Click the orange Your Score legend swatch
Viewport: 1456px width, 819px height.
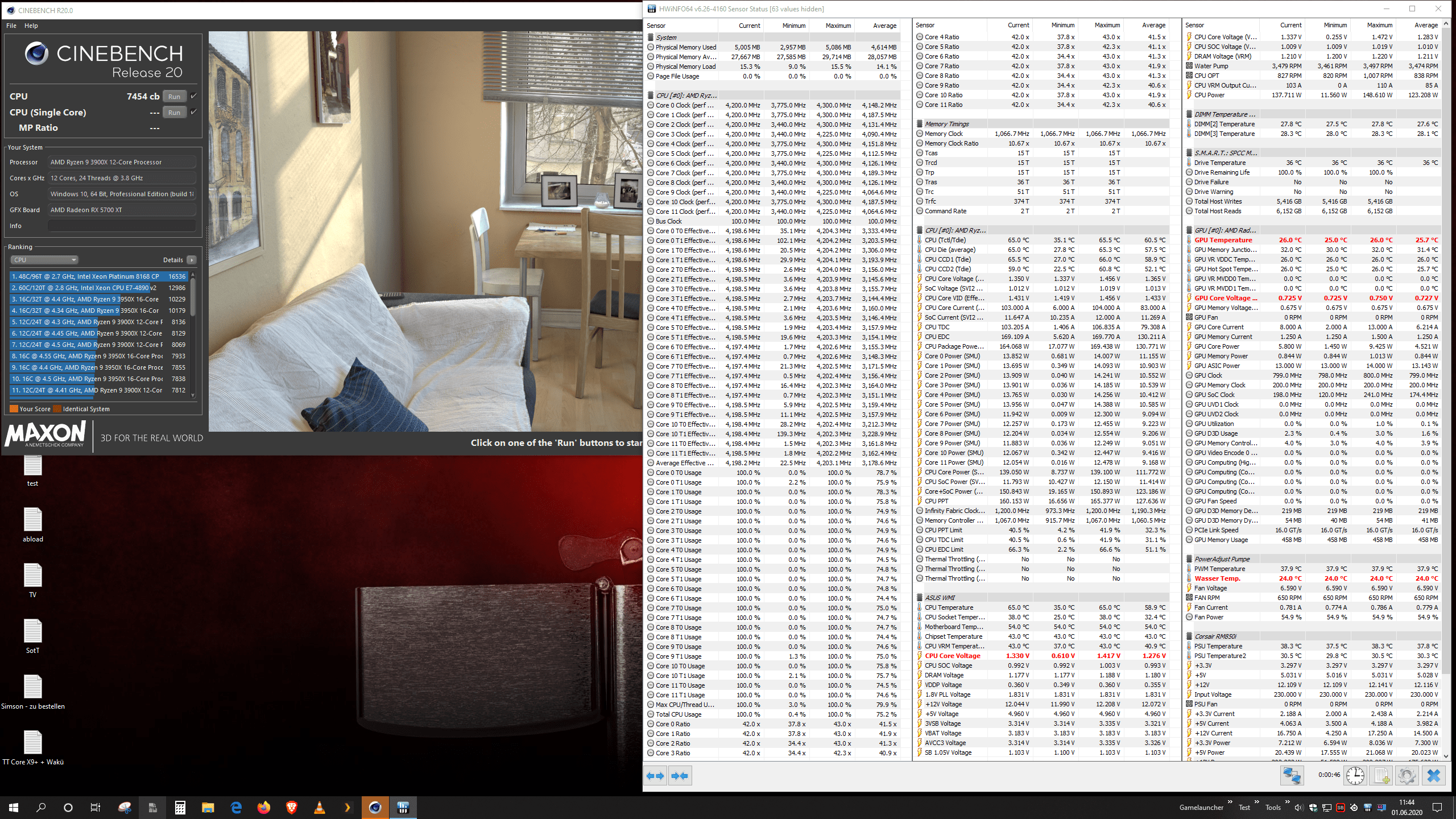pos(14,409)
